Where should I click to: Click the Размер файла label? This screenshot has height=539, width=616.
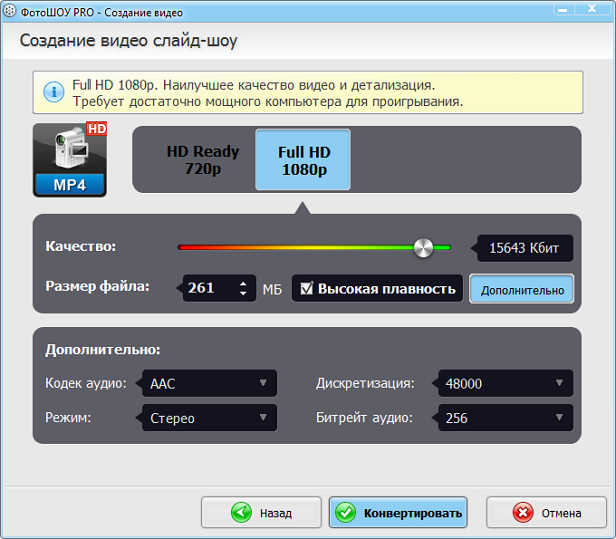(97, 286)
